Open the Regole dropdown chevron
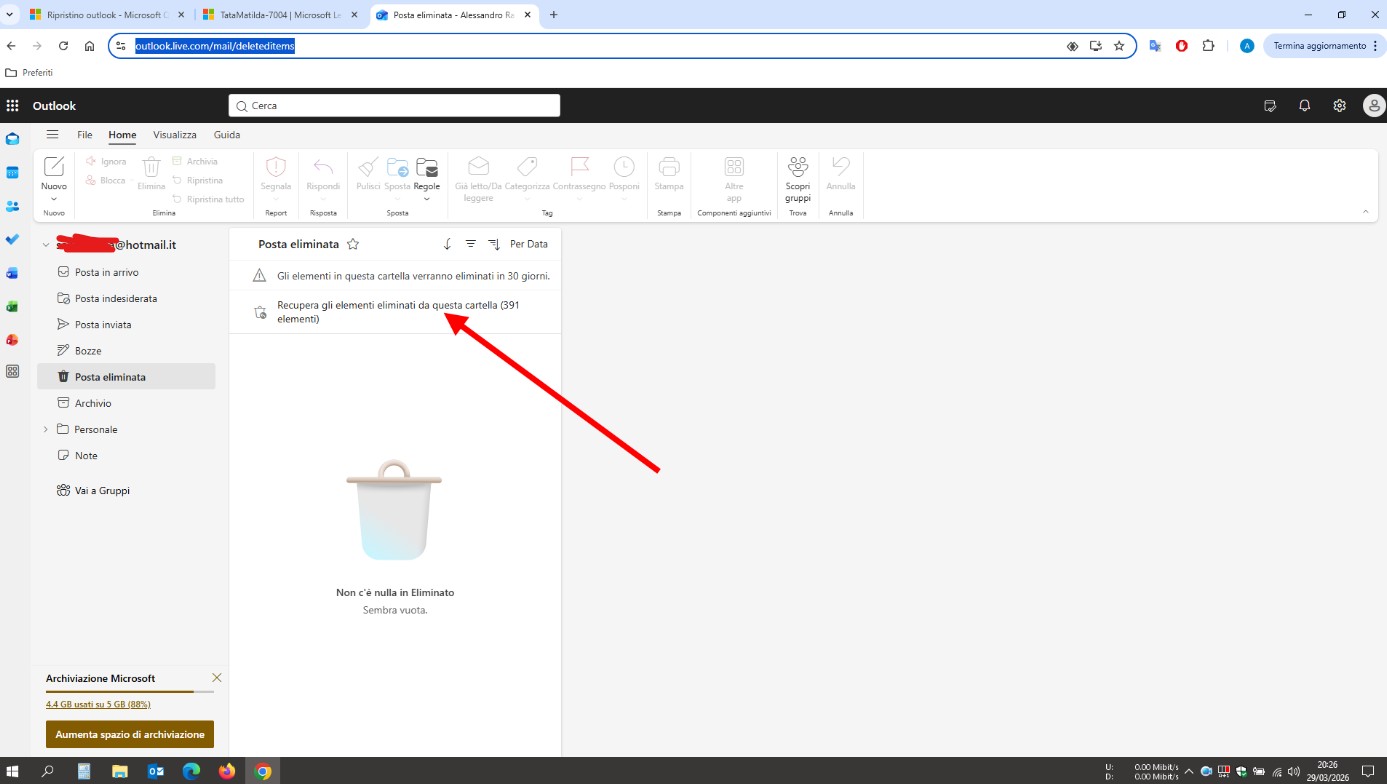The width and height of the screenshot is (1387, 784). 427,198
